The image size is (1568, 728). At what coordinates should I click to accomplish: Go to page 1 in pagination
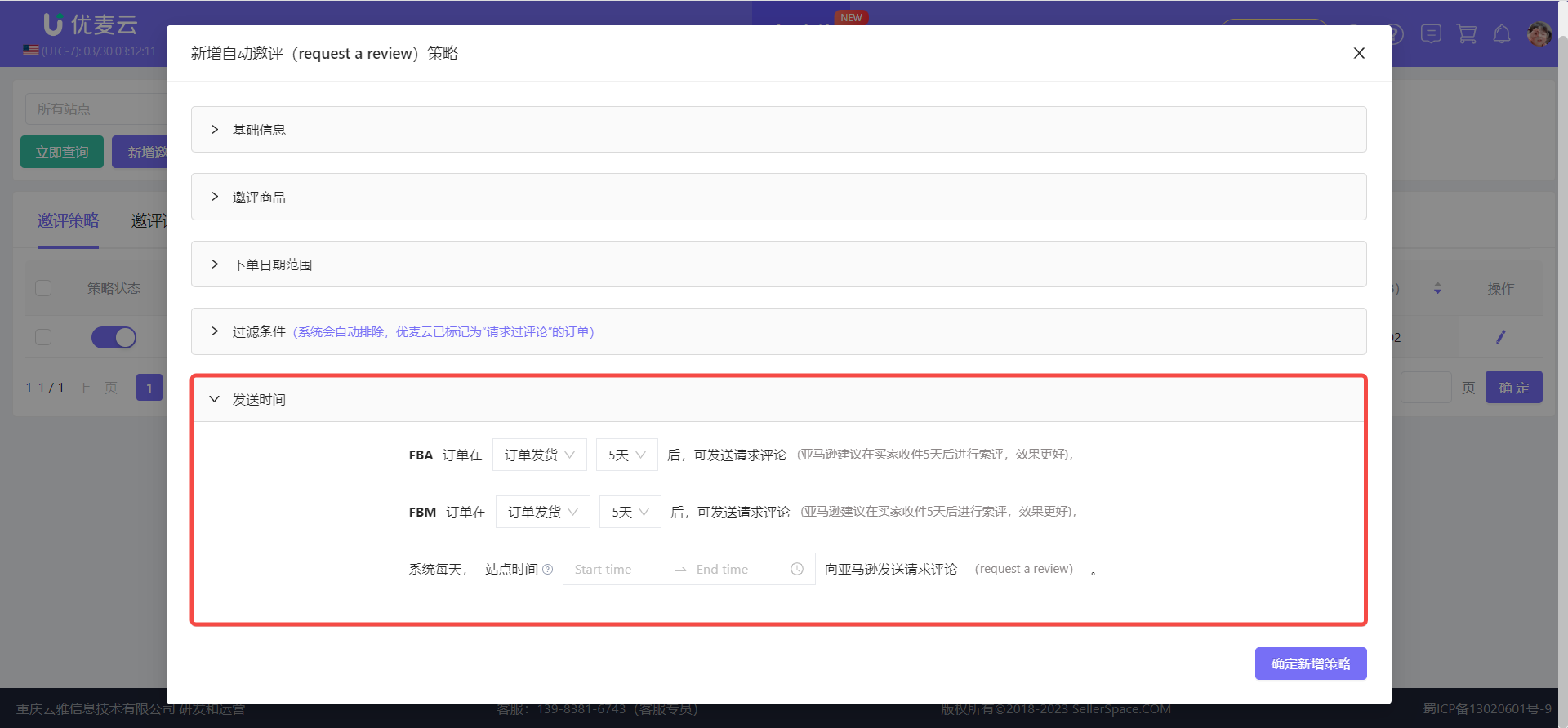[x=149, y=388]
